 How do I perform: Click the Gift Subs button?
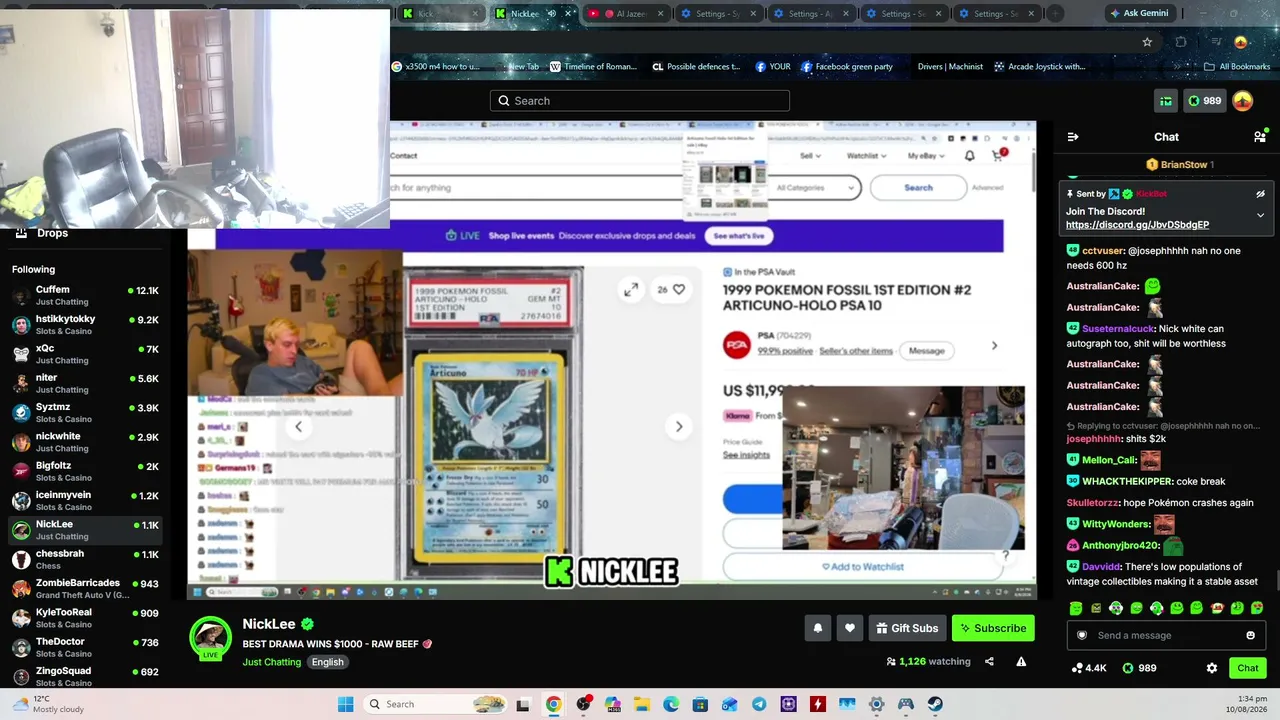tap(907, 628)
